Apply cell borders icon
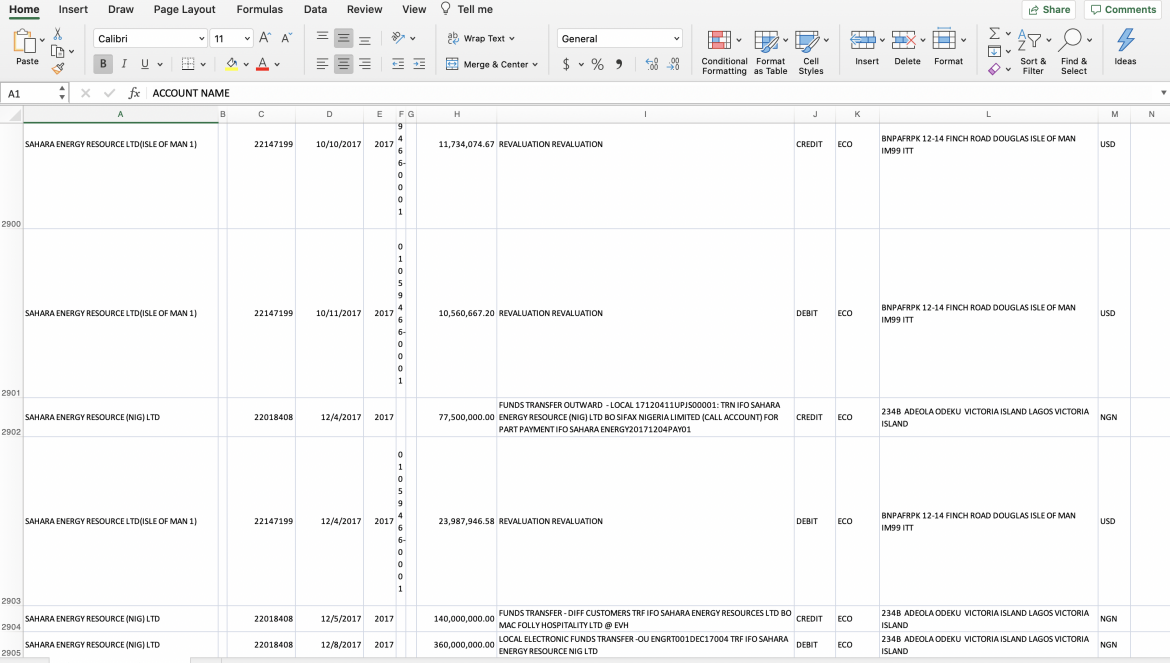The image size is (1170, 663). pyautogui.click(x=188, y=64)
